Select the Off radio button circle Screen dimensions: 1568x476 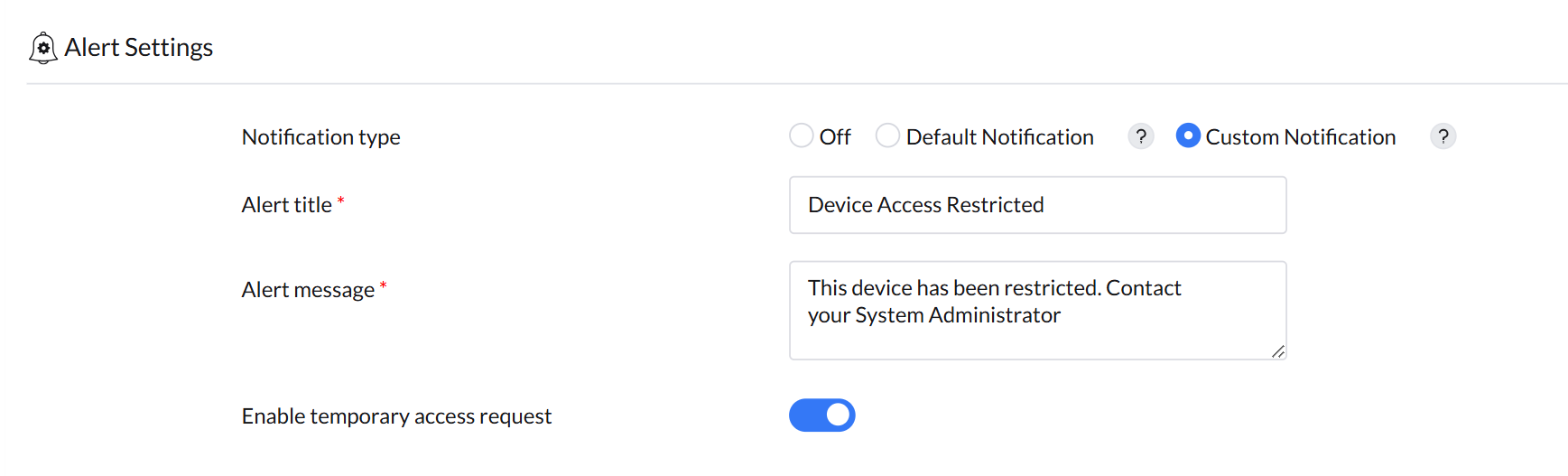(x=801, y=135)
